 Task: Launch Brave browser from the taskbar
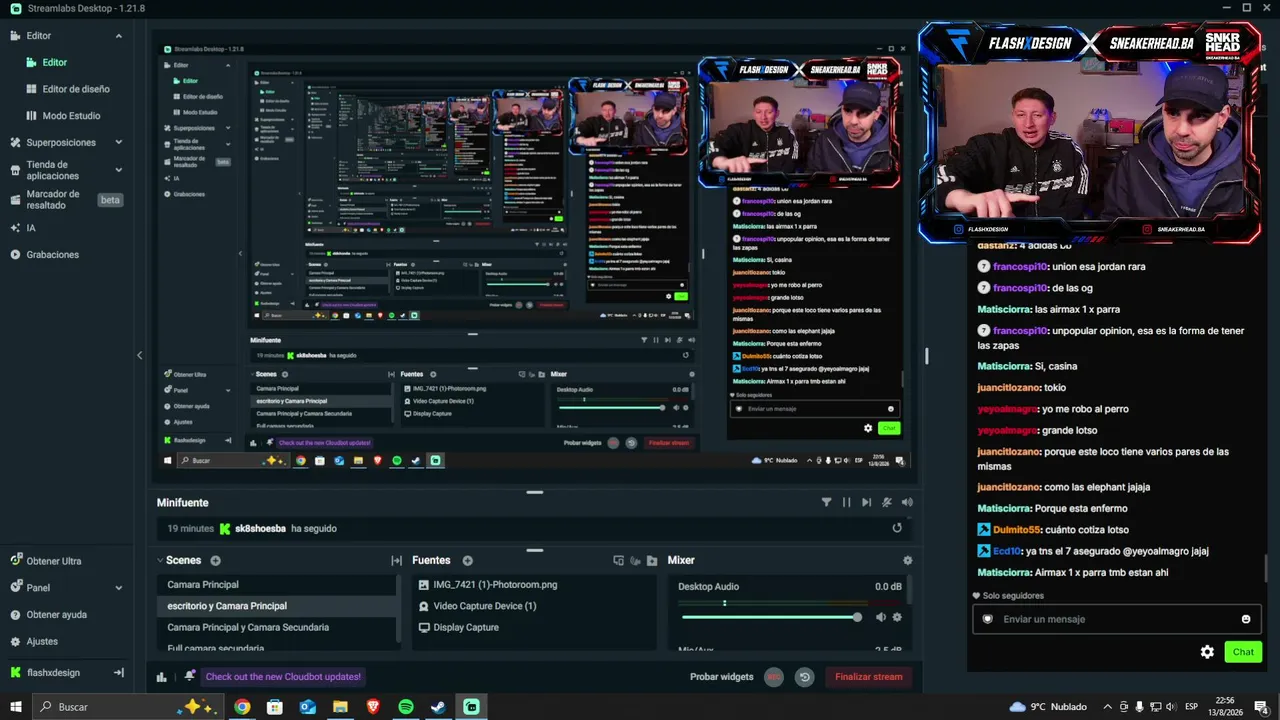point(373,707)
